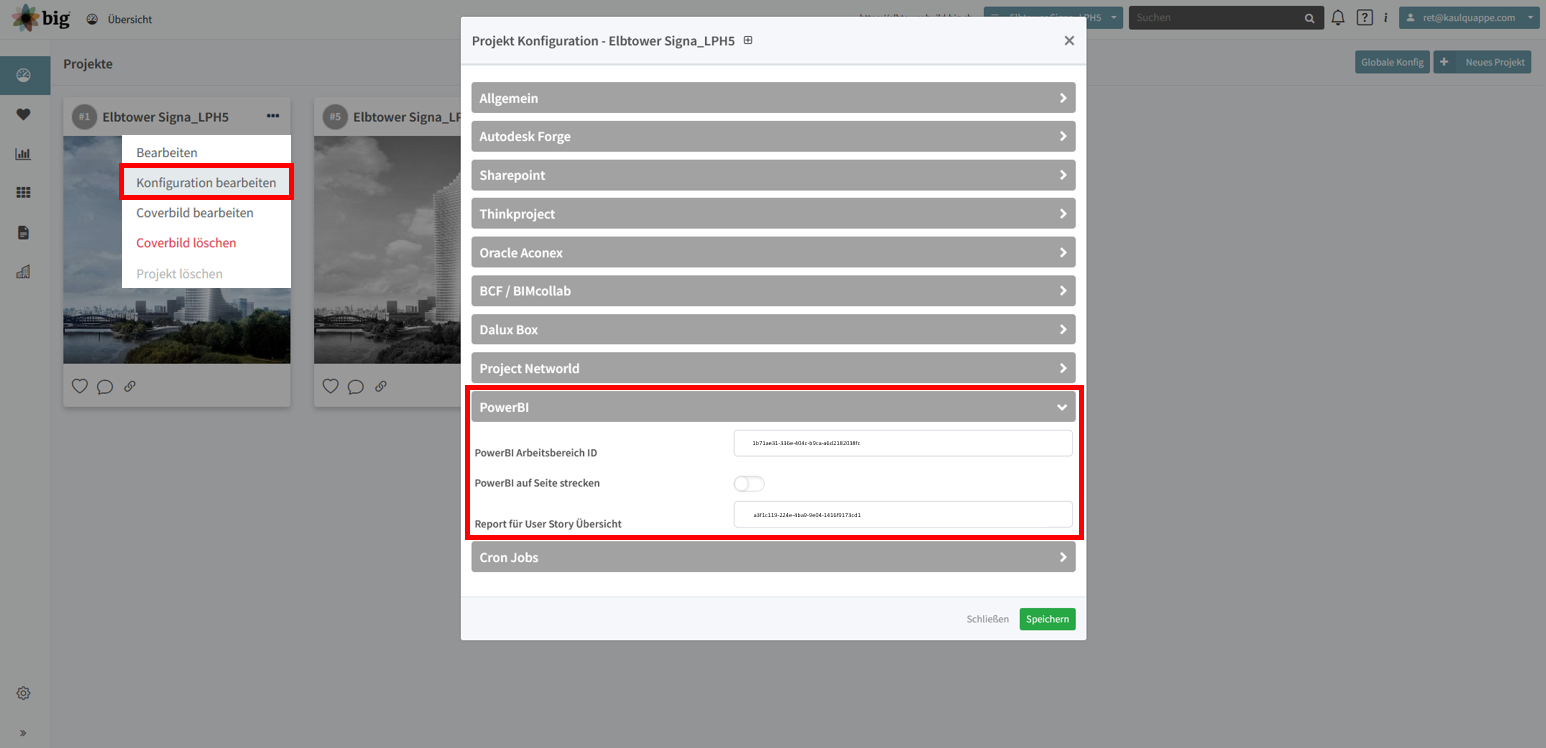Open the notifications bell

(x=1338, y=18)
